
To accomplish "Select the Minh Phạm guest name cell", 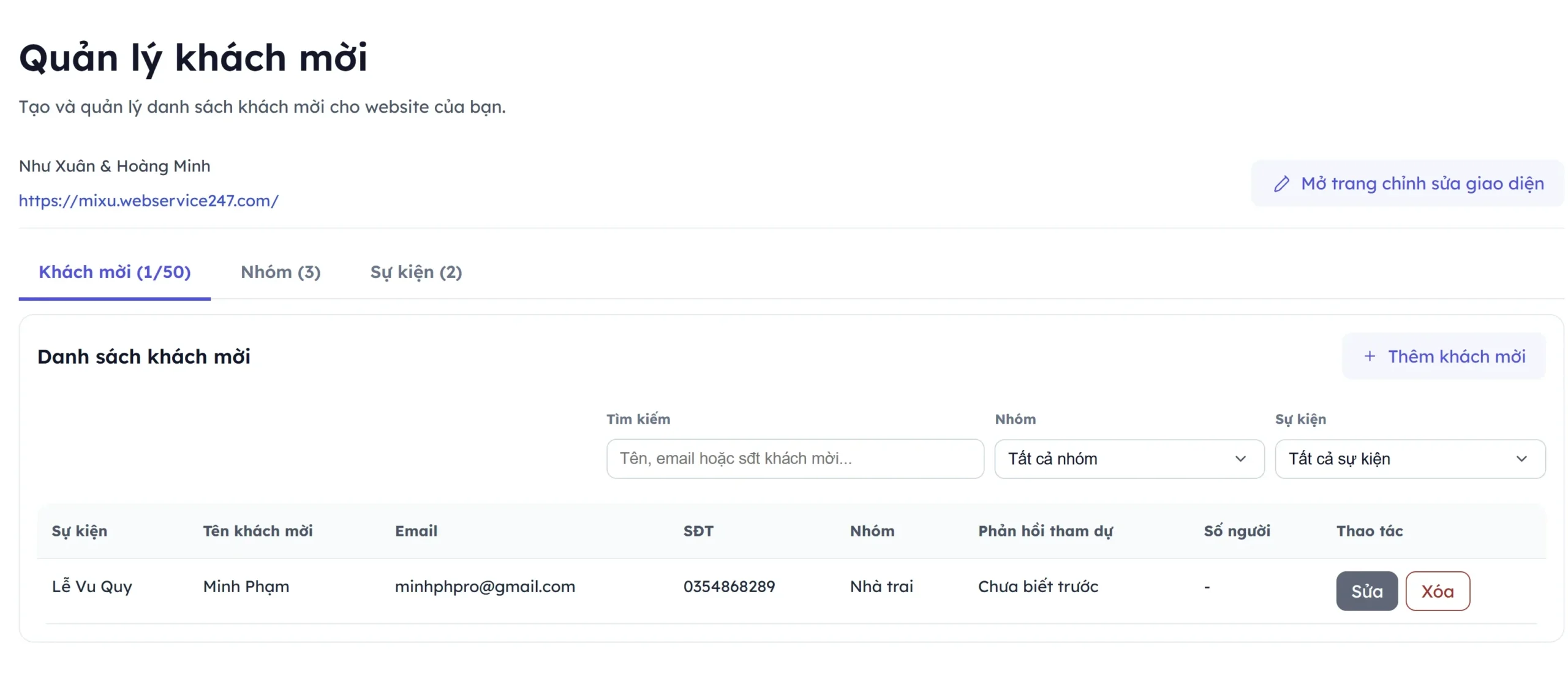I will tap(246, 587).
